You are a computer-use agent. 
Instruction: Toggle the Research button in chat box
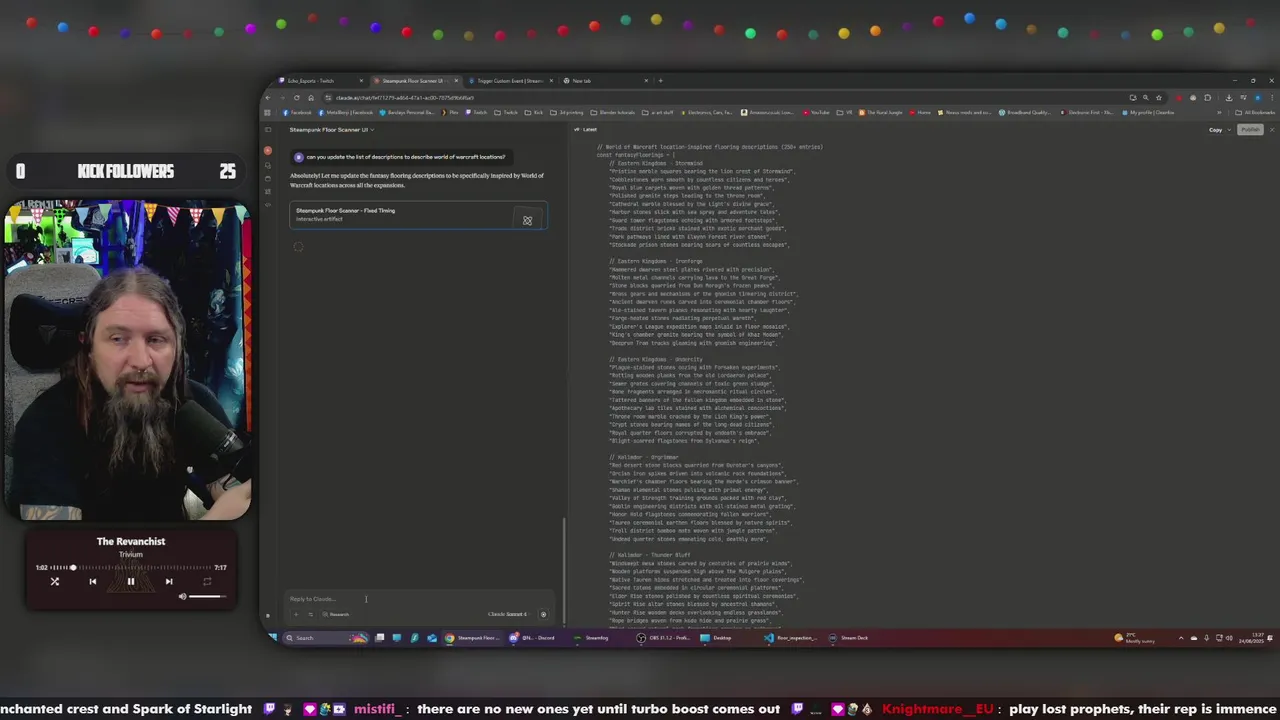coord(336,614)
